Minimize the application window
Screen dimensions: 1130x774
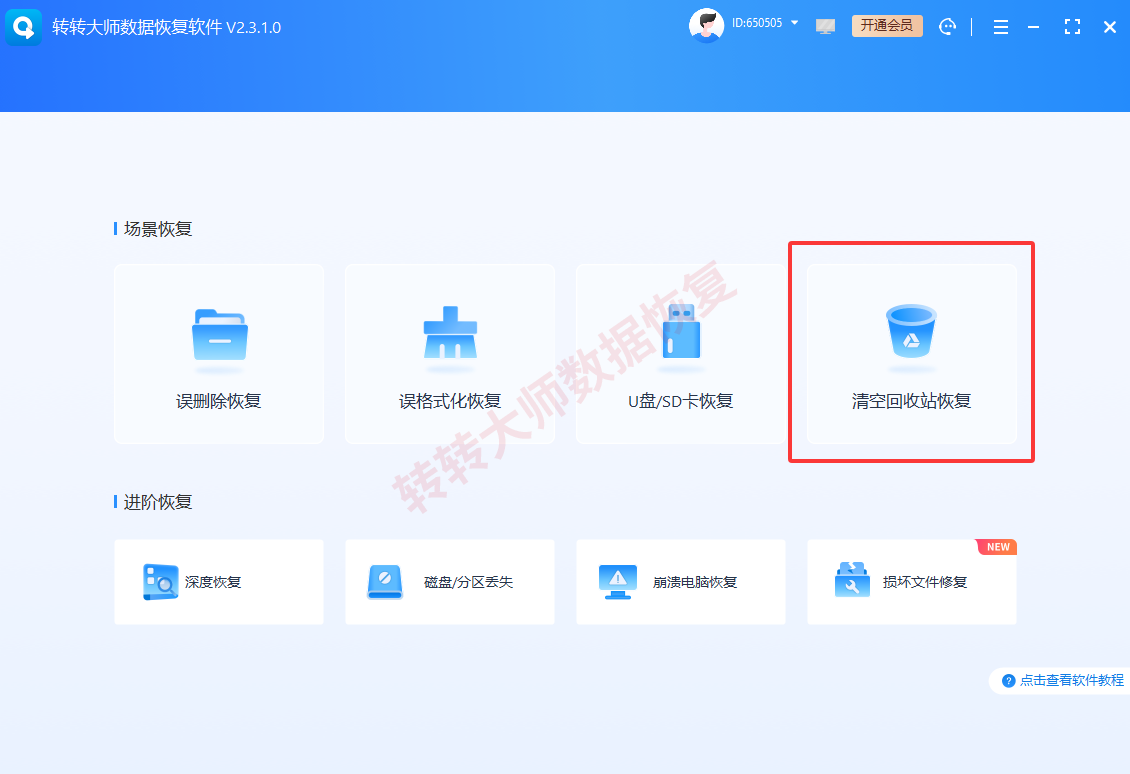tap(1033, 27)
